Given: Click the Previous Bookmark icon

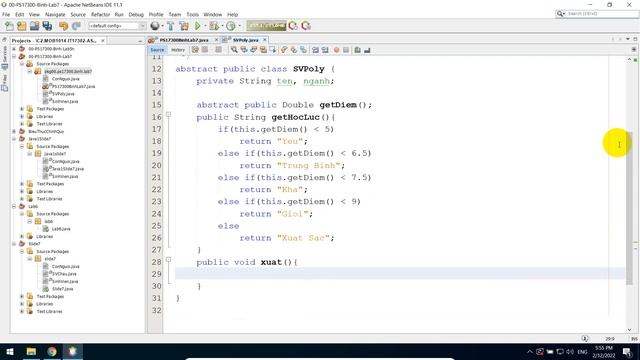Looking at the screenshot, I should point(284,50).
